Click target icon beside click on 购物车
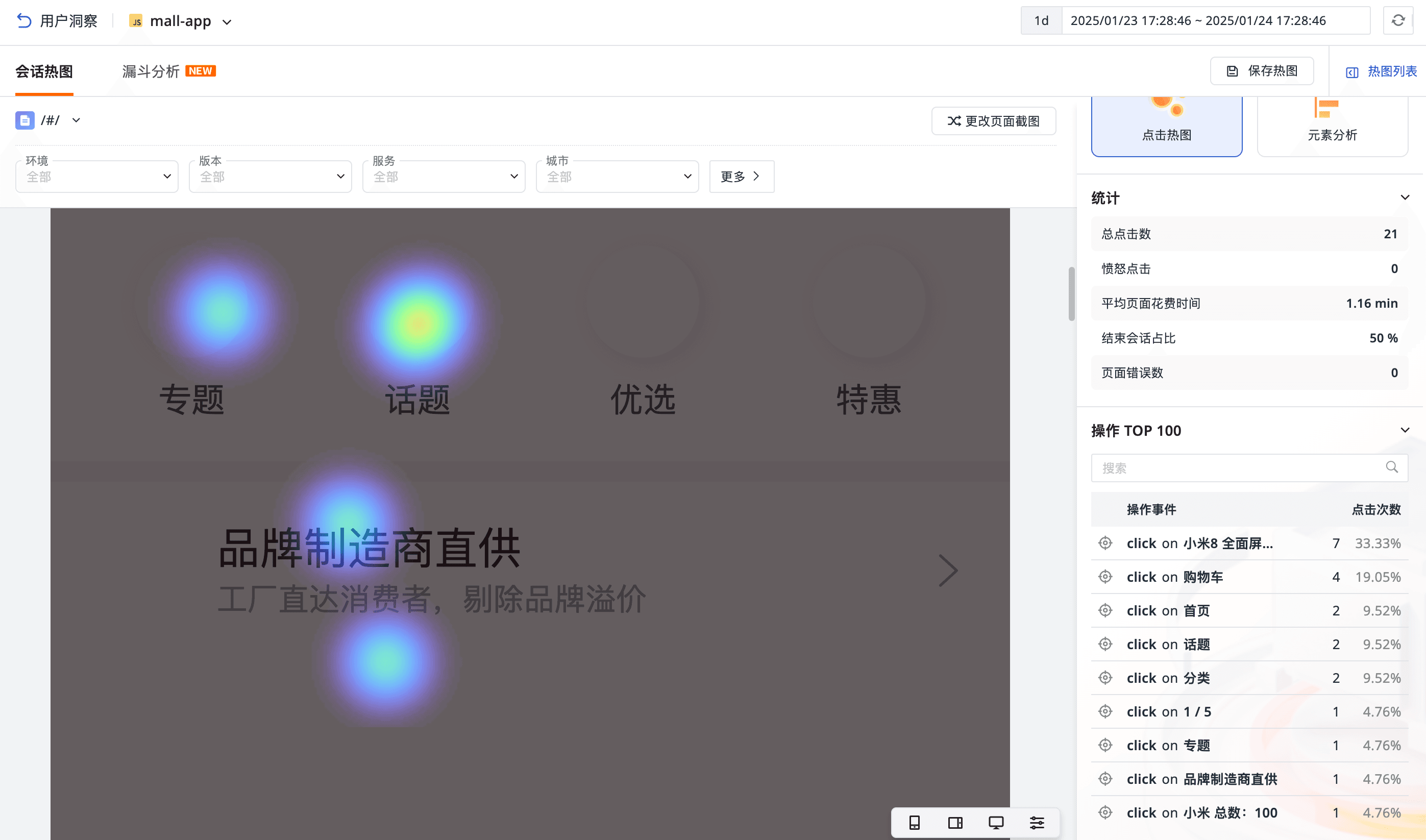Screen dimensions: 1426x840 (x=1105, y=577)
